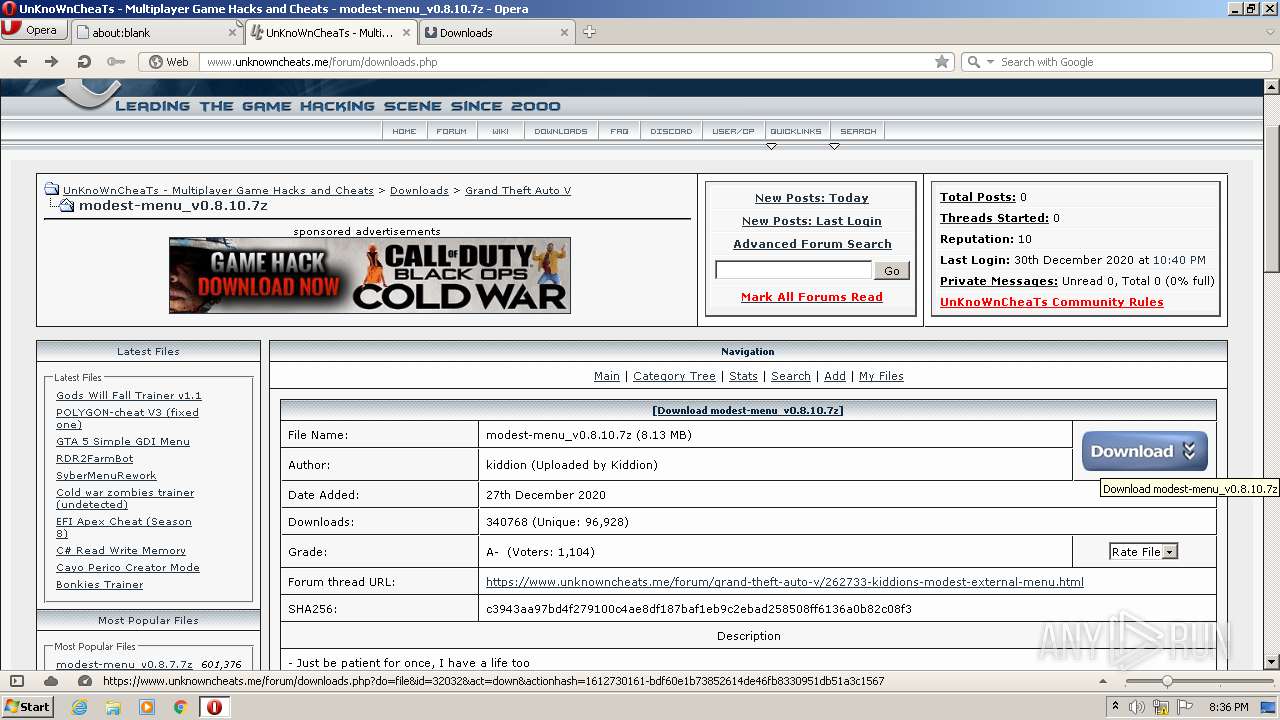The width and height of the screenshot is (1280, 720).
Task: Open Chrome from the taskbar
Action: [180, 707]
